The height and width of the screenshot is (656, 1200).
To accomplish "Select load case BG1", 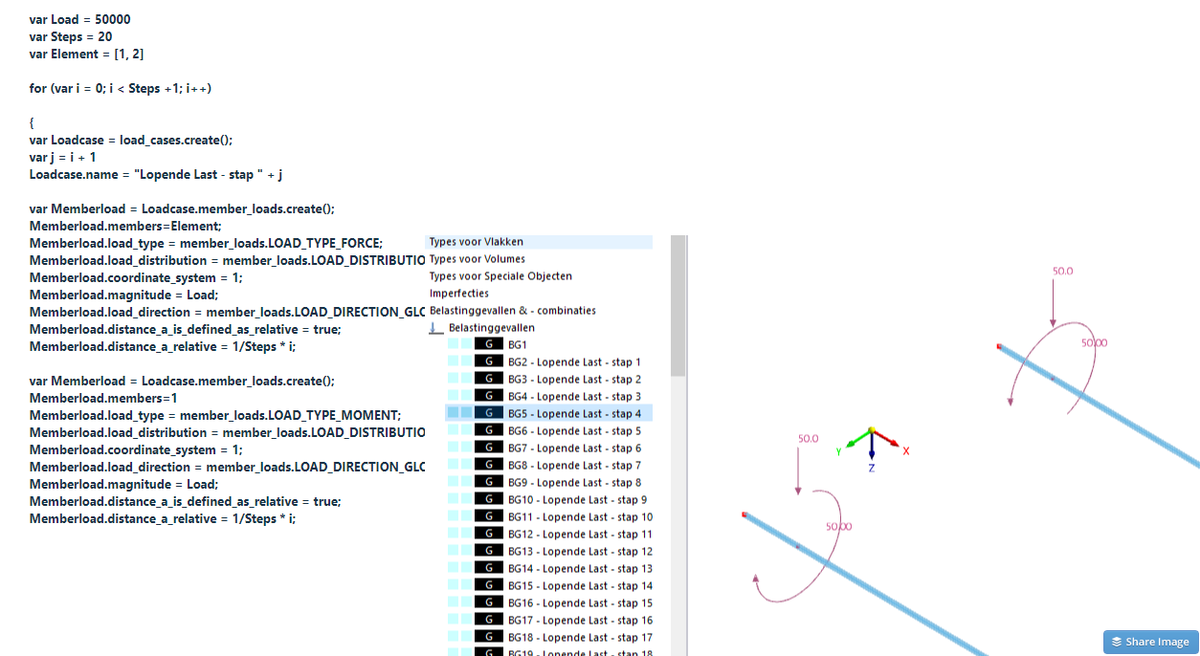I will tap(517, 345).
